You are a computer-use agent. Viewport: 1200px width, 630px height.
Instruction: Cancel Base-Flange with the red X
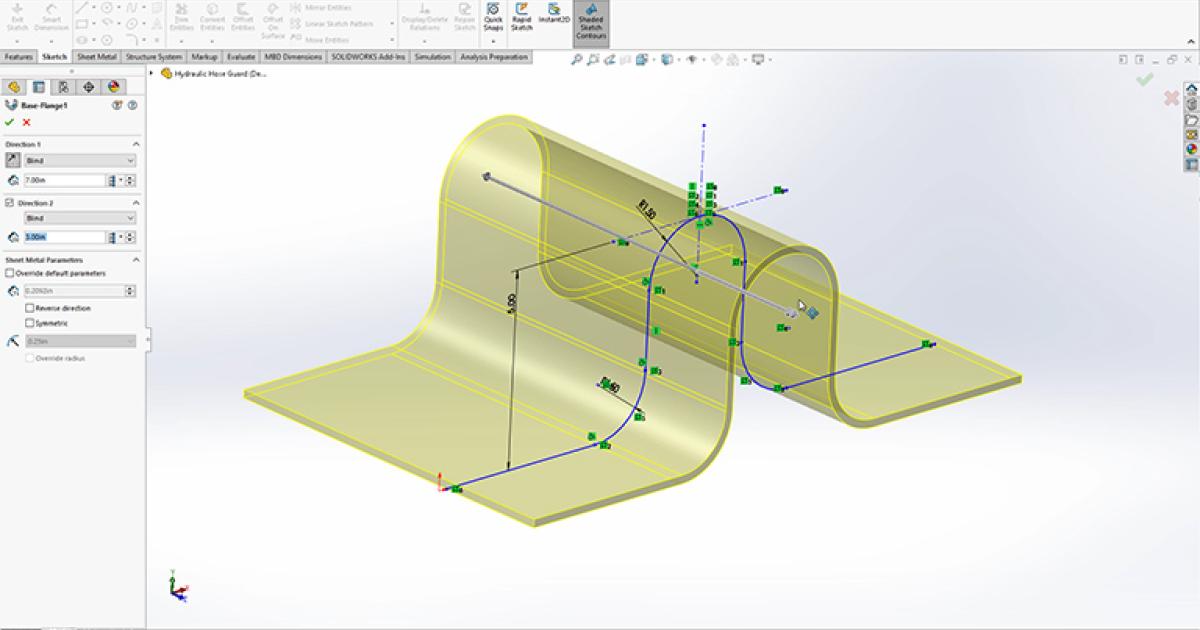[26, 122]
